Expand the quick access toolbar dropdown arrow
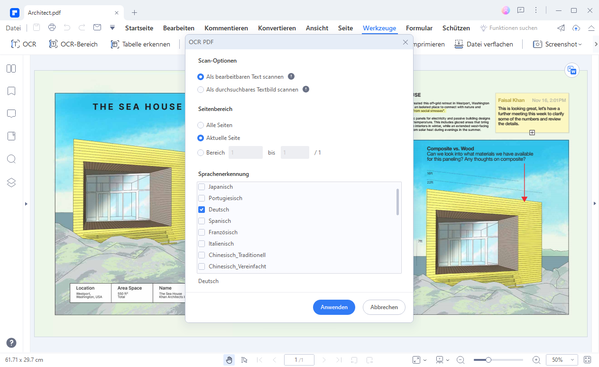 pos(112,27)
